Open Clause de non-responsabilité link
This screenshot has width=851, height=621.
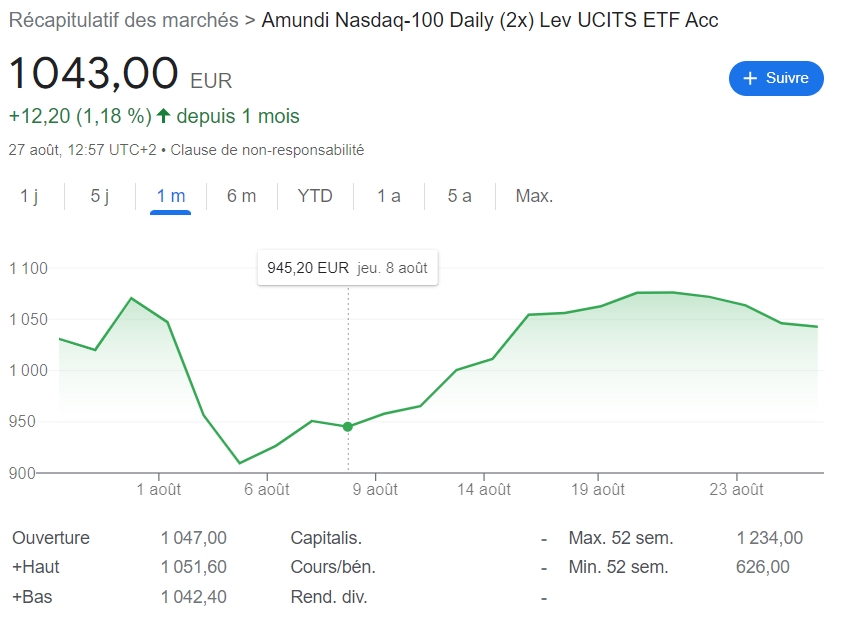(x=267, y=150)
